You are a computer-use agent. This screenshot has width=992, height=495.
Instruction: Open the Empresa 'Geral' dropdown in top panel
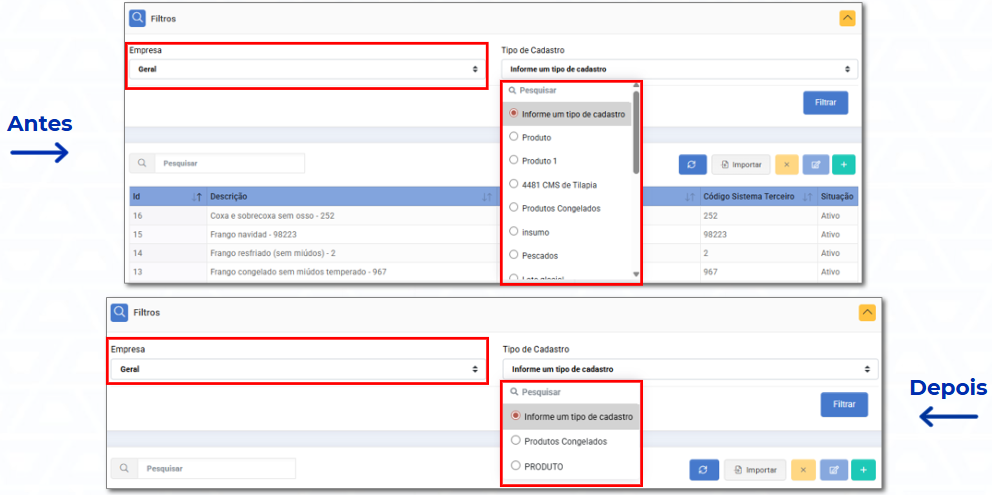pyautogui.click(x=307, y=69)
